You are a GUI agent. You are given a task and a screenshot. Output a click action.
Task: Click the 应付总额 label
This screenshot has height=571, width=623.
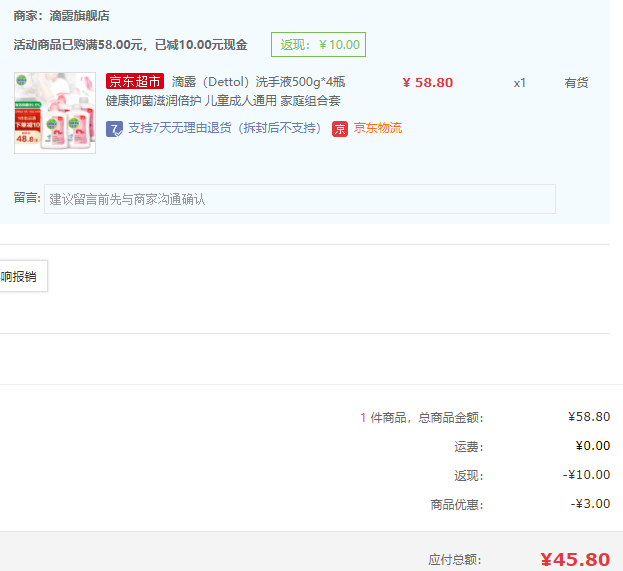(x=455, y=560)
